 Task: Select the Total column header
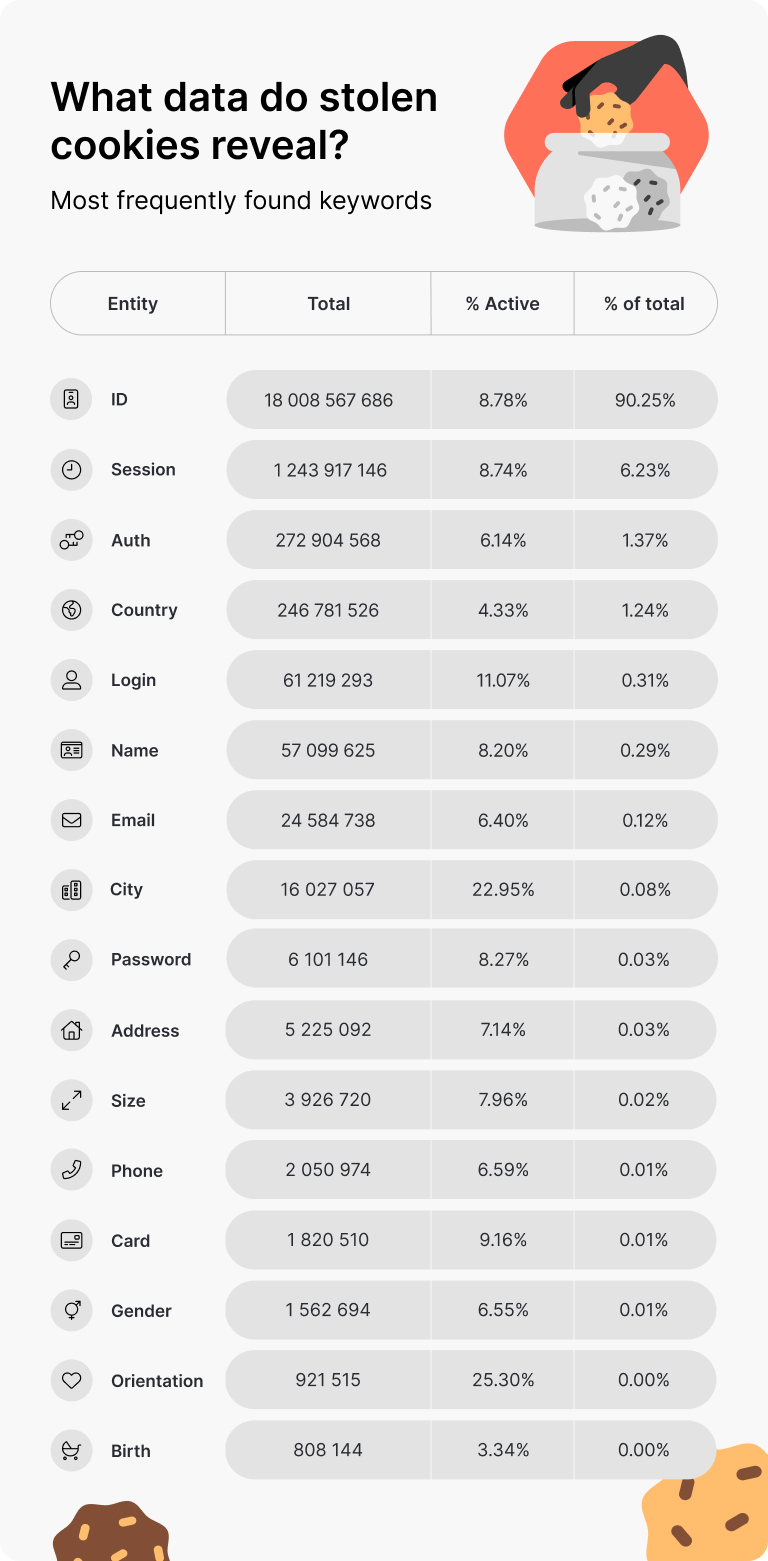328,303
